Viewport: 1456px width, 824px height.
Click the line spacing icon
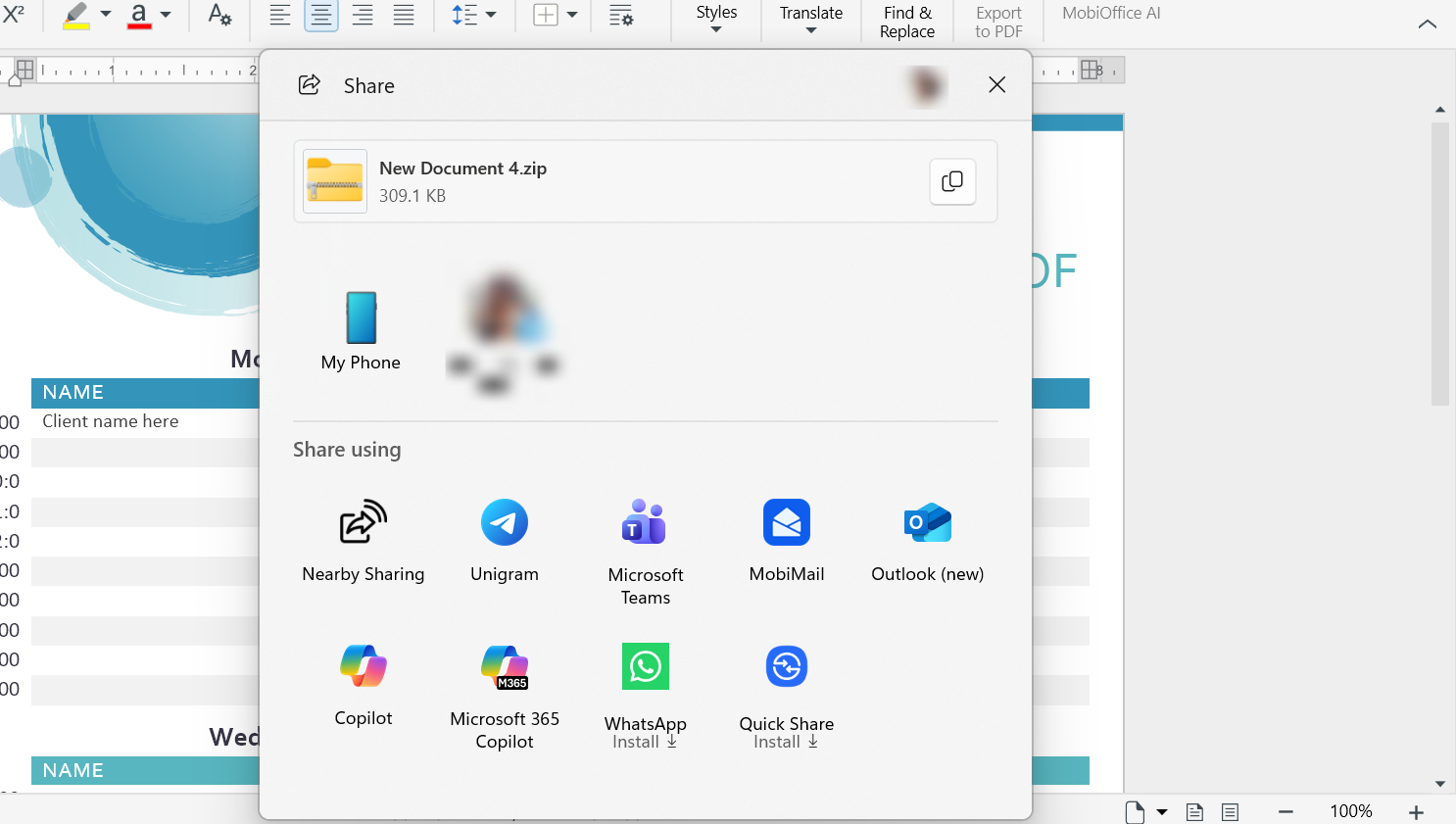click(x=464, y=15)
